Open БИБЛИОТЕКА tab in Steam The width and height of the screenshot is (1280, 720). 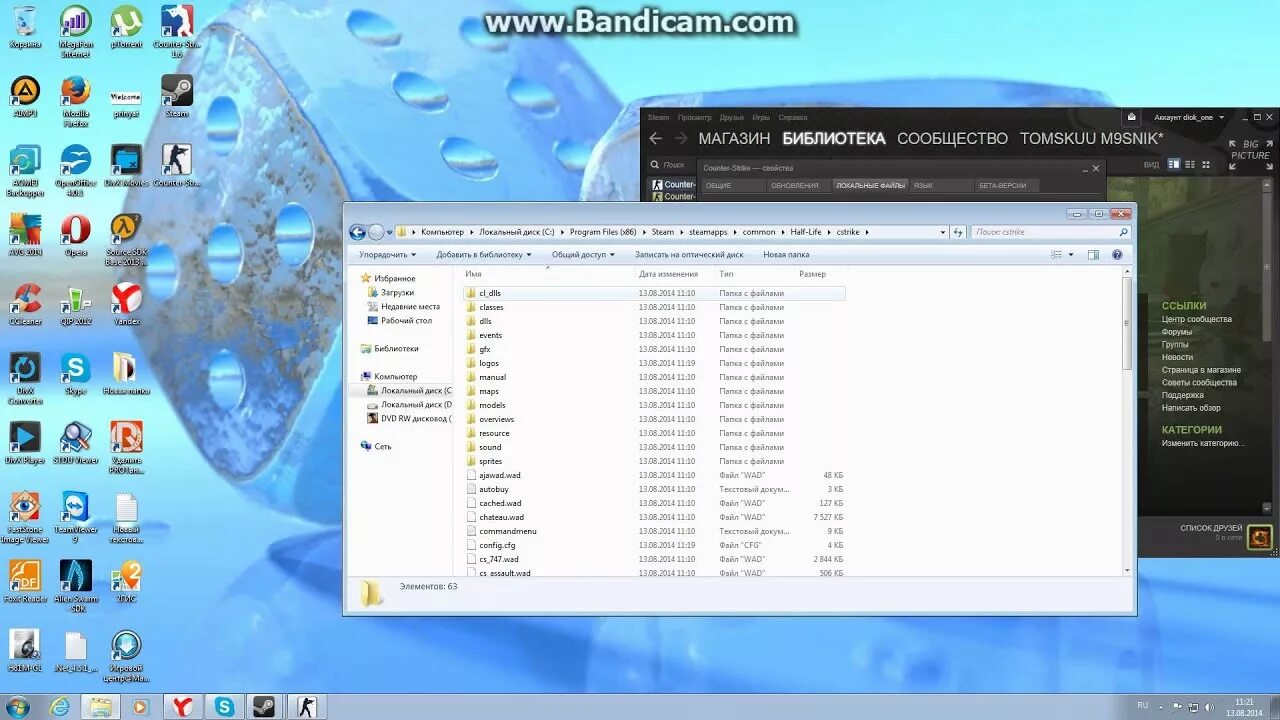[x=833, y=139]
